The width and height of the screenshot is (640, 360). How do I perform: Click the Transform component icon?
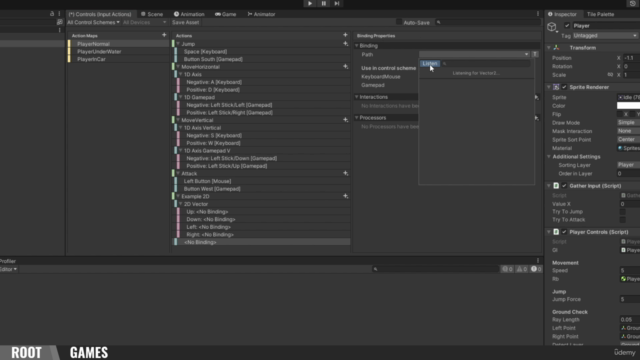pyautogui.click(x=556, y=48)
